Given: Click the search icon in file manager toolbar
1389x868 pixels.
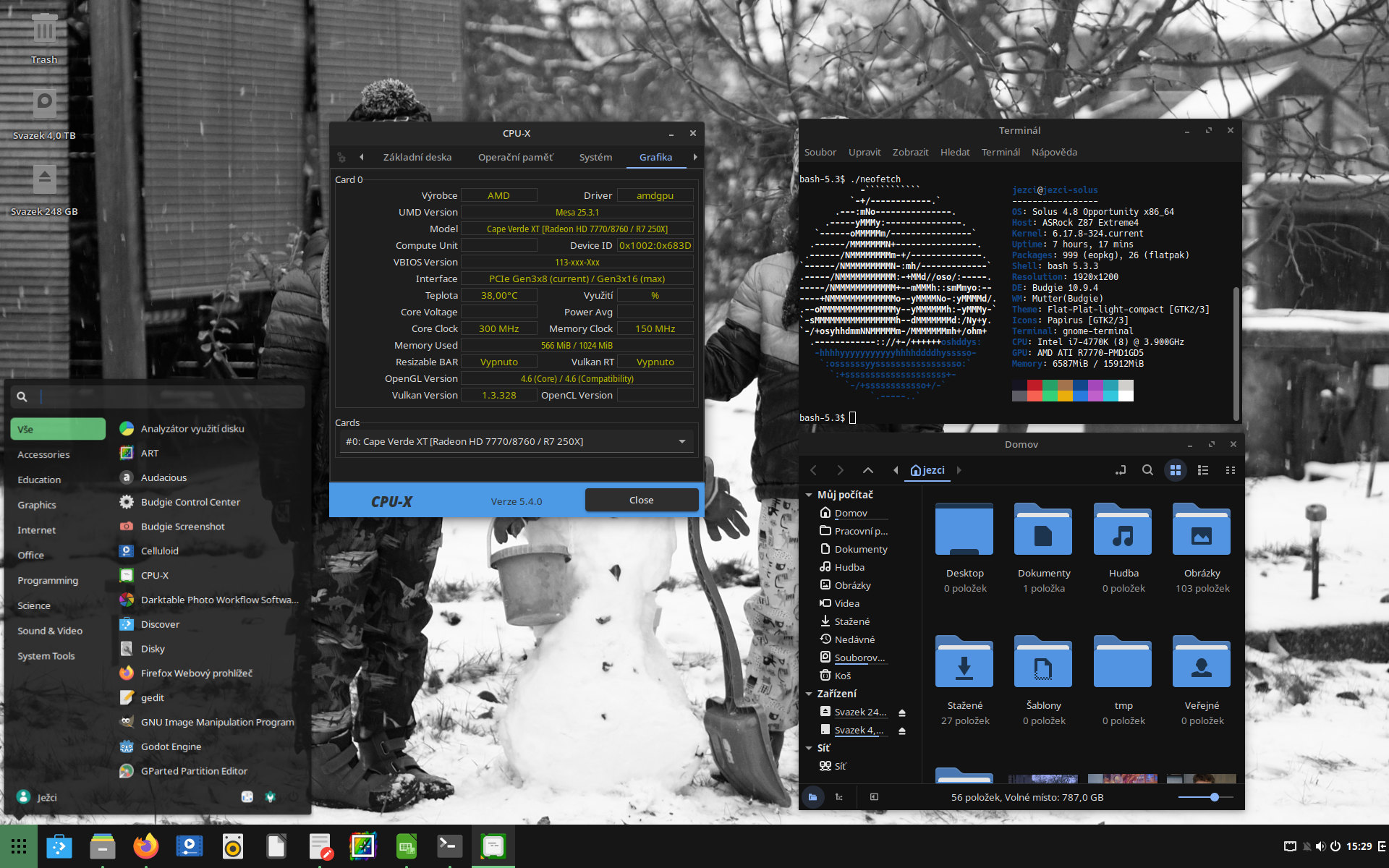Looking at the screenshot, I should coord(1147,470).
